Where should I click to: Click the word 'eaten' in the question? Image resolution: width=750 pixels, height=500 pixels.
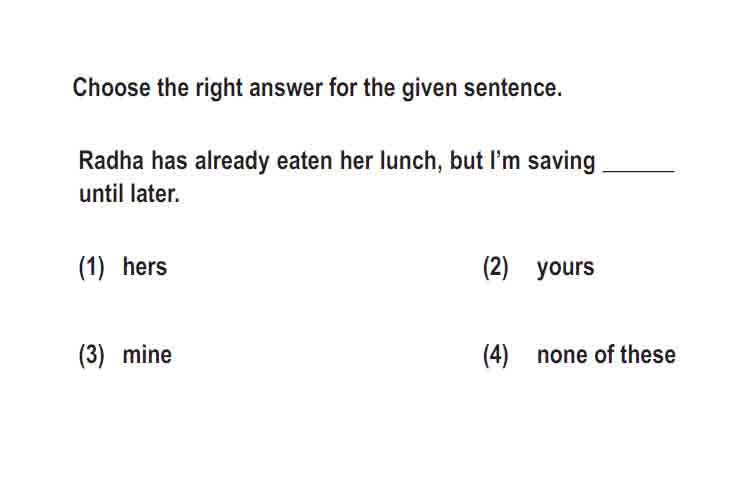tap(305, 161)
